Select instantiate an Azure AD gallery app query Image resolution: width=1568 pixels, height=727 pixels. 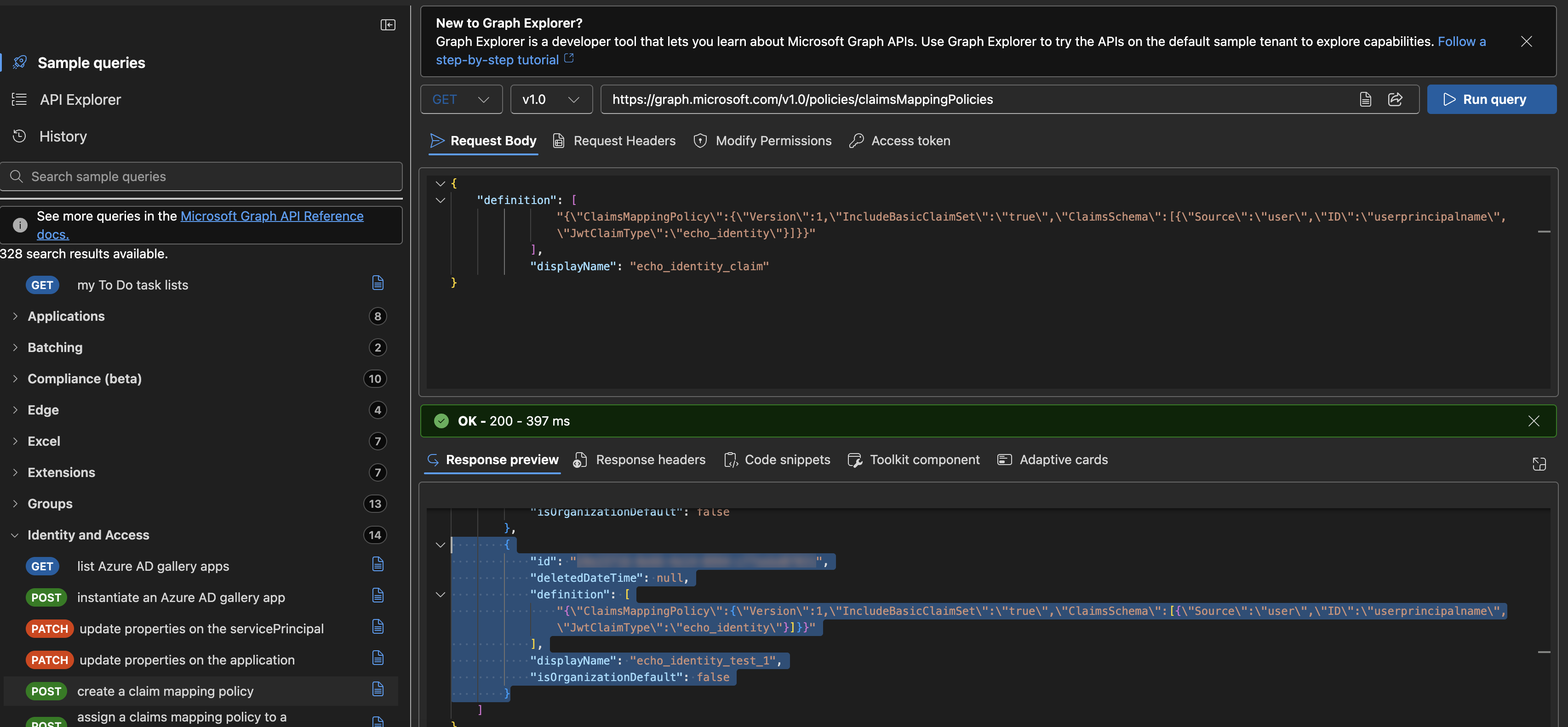pos(181,597)
